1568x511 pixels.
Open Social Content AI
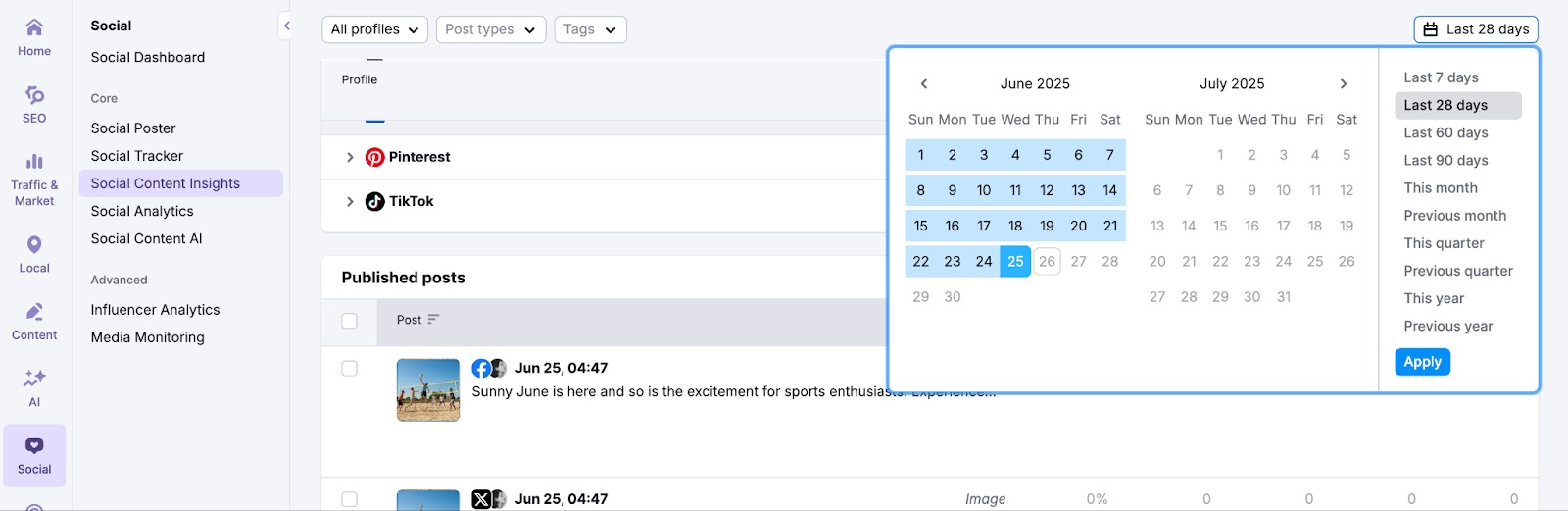[x=146, y=238]
